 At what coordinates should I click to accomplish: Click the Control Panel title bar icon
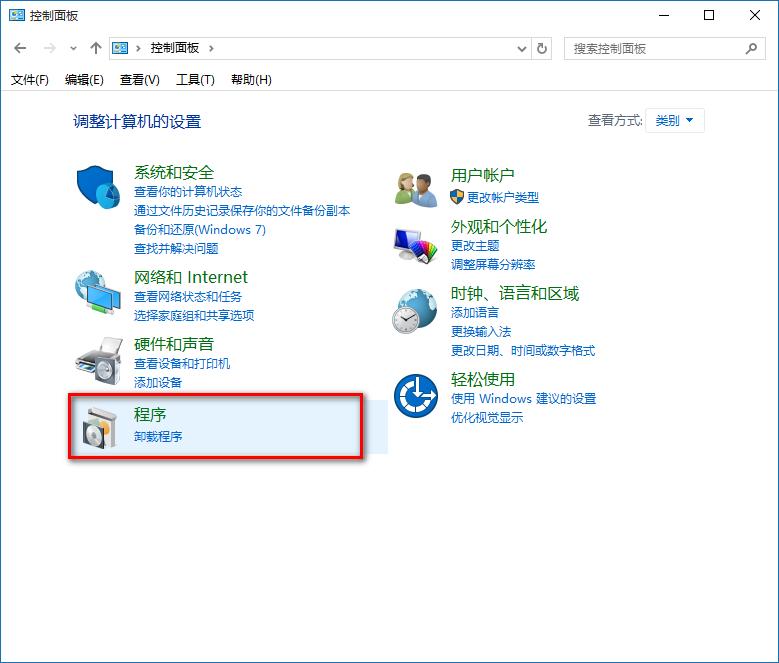click(x=17, y=15)
